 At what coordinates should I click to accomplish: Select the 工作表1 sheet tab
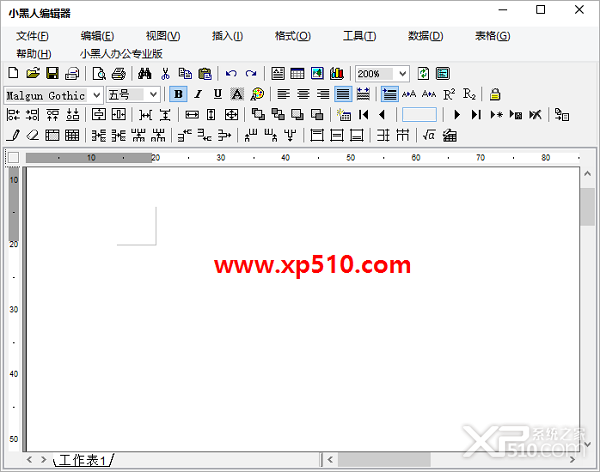(x=83, y=460)
